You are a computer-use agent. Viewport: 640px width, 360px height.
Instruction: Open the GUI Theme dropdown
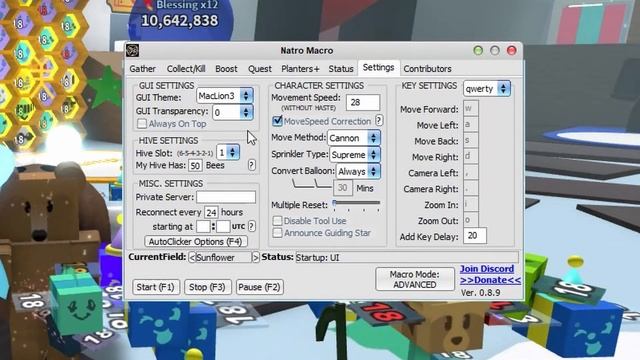tap(225, 96)
